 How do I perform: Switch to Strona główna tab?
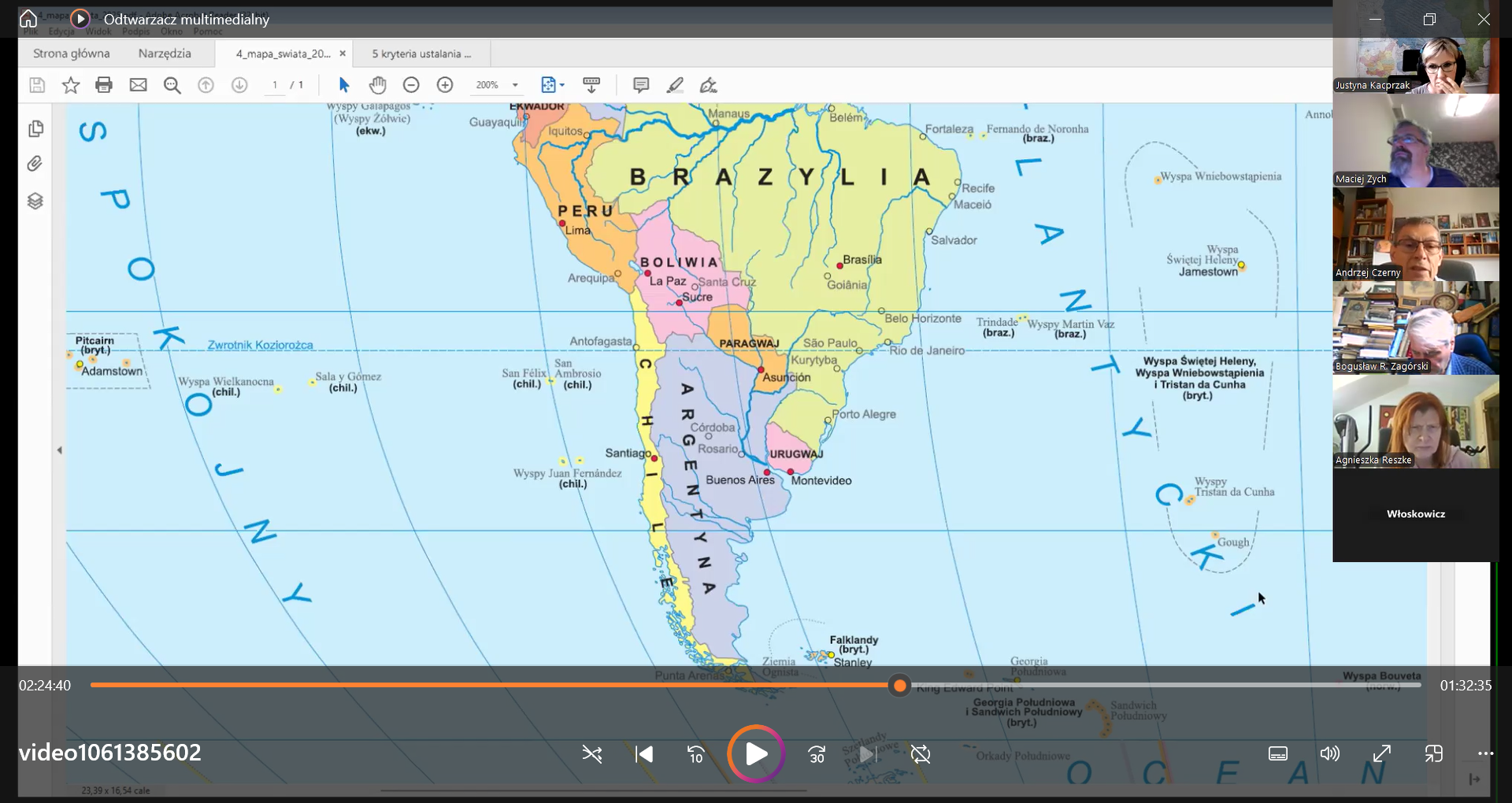click(x=72, y=54)
